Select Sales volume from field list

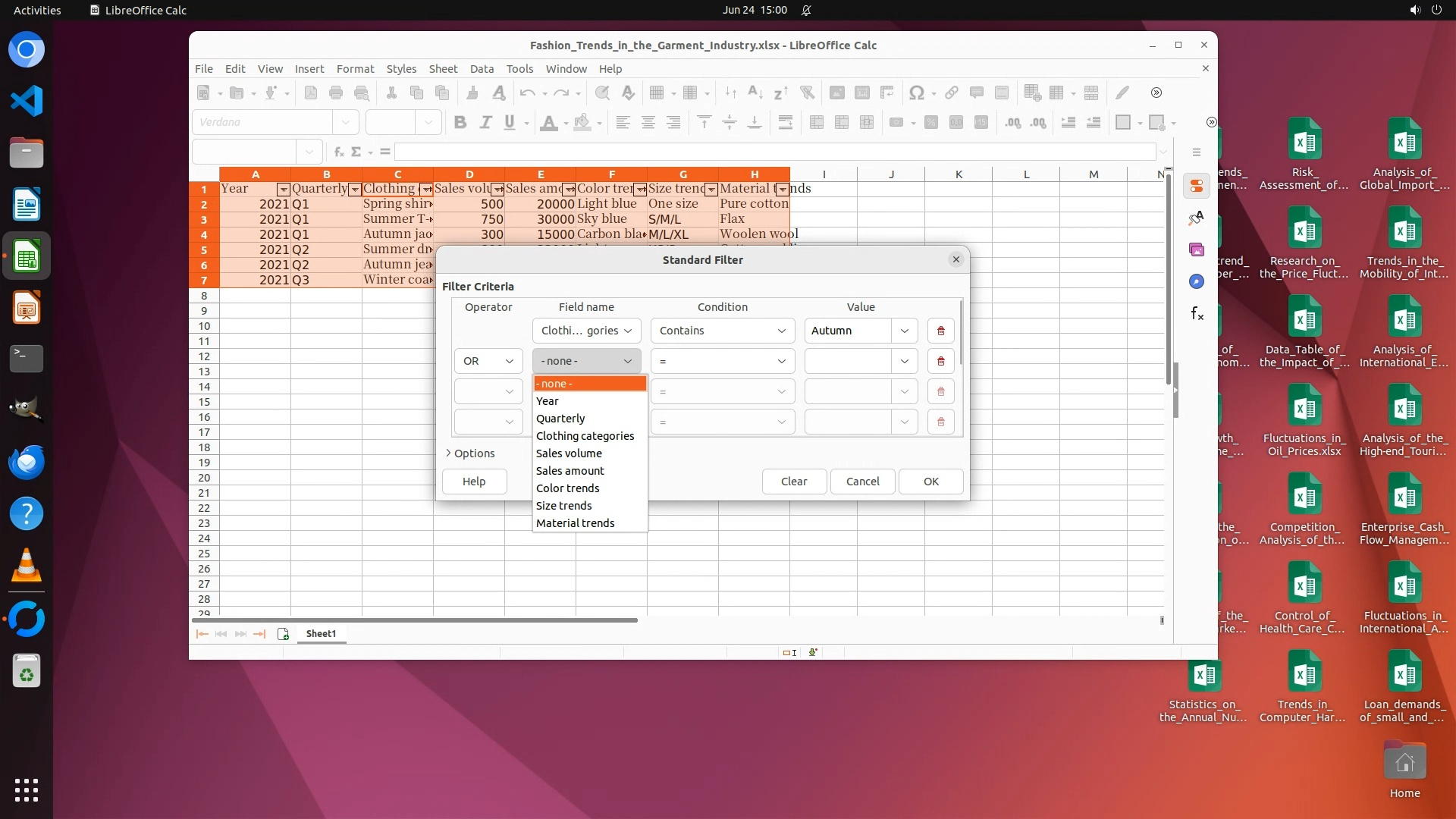[569, 453]
